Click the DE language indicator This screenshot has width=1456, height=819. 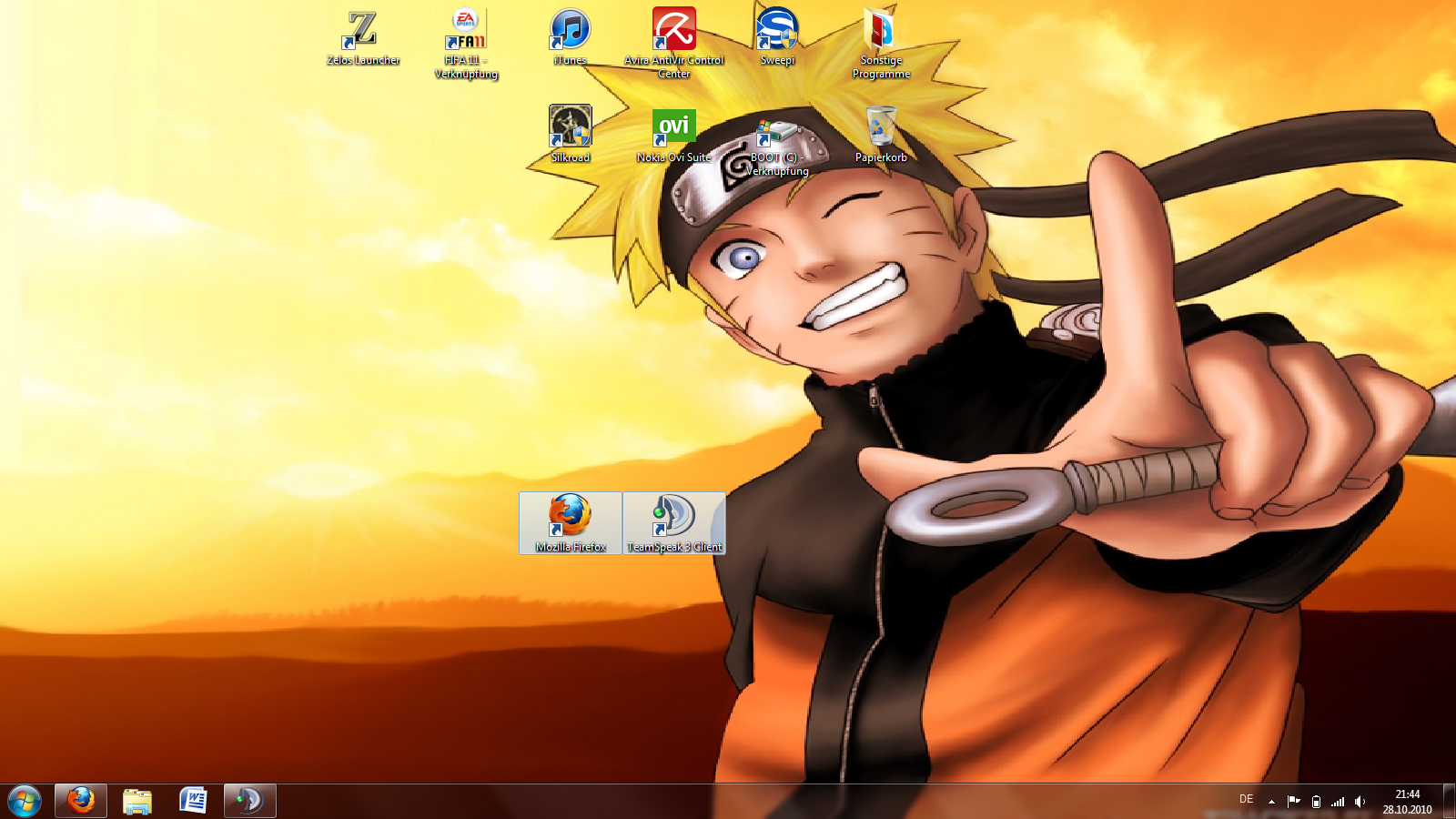click(x=1246, y=799)
